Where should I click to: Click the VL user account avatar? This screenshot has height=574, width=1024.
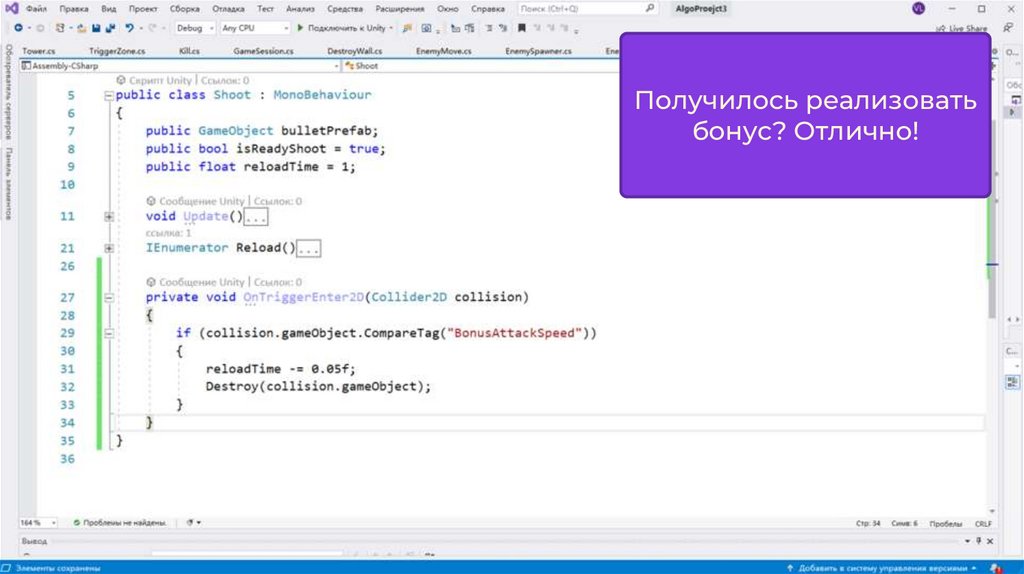918,8
